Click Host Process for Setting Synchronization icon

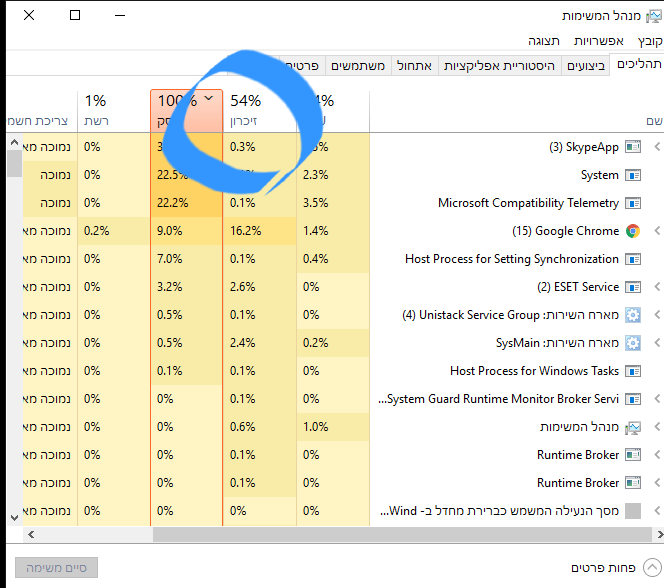tap(633, 259)
